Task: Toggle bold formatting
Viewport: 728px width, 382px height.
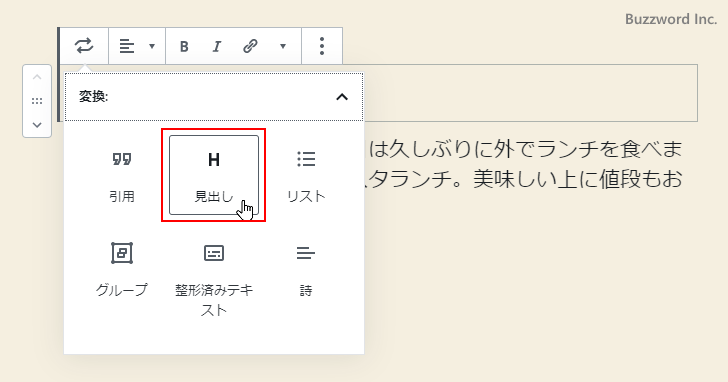Action: tap(184, 46)
